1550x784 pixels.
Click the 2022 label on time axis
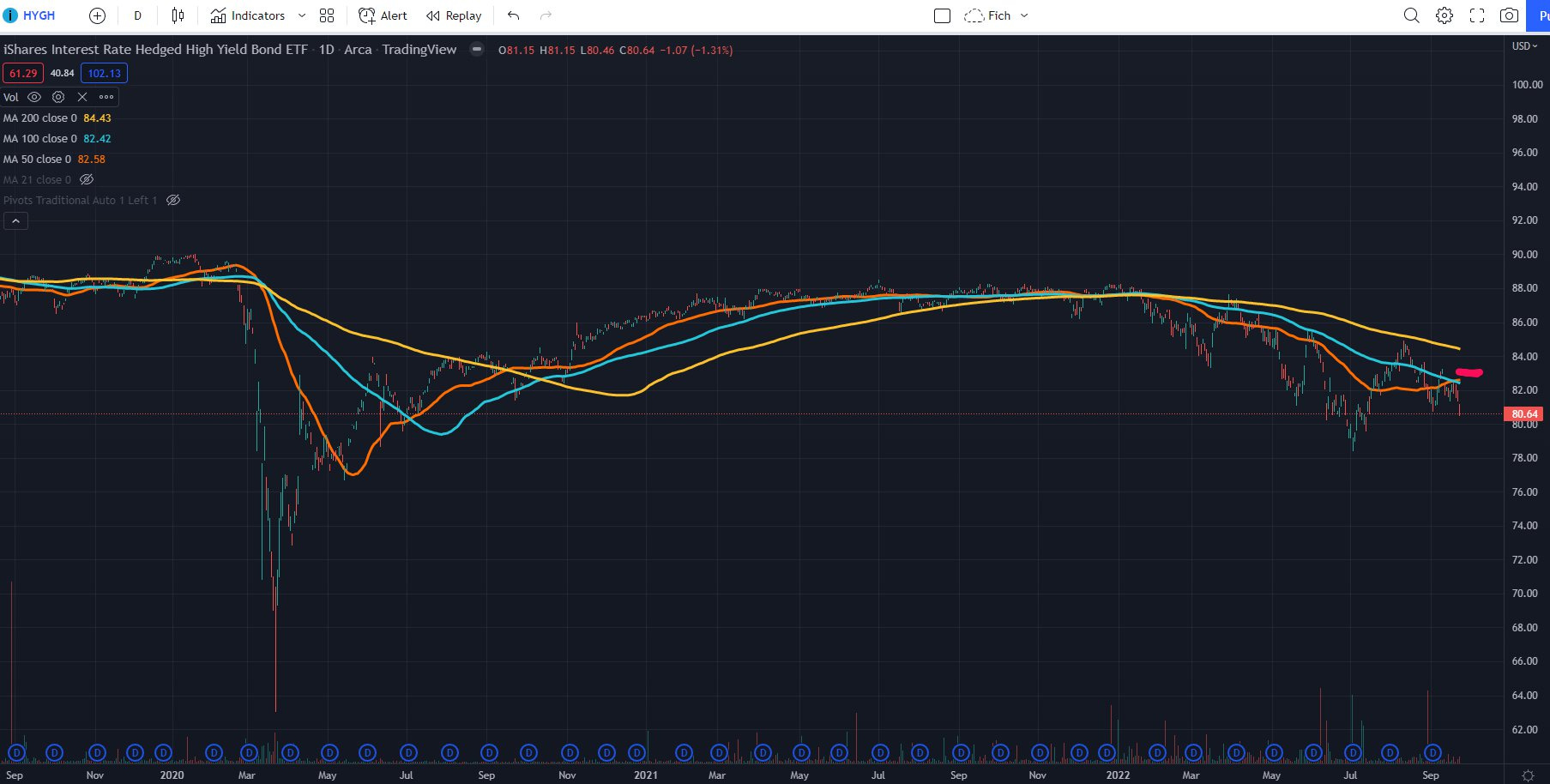1118,775
